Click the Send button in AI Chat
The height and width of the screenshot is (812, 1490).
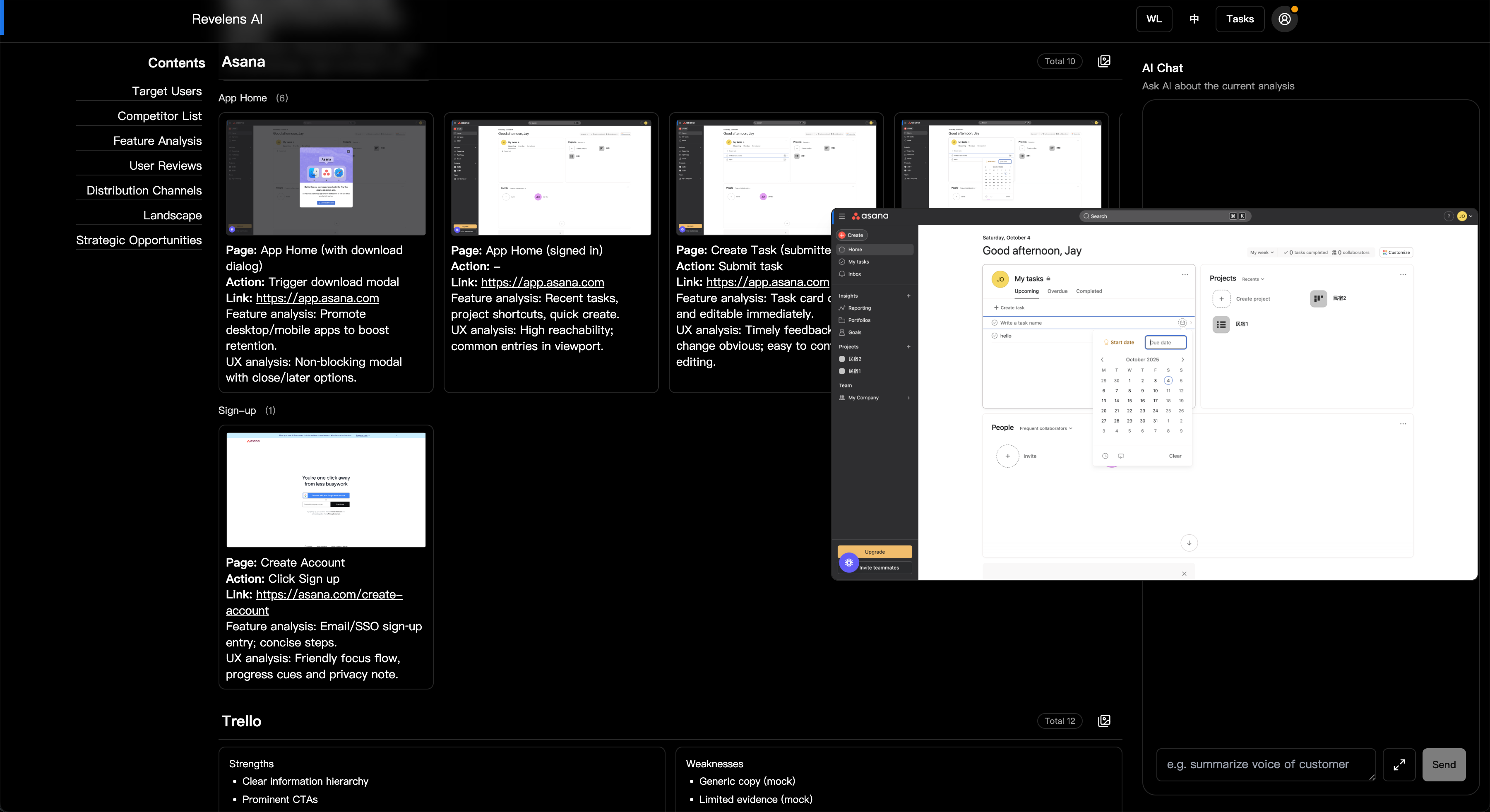tap(1444, 764)
